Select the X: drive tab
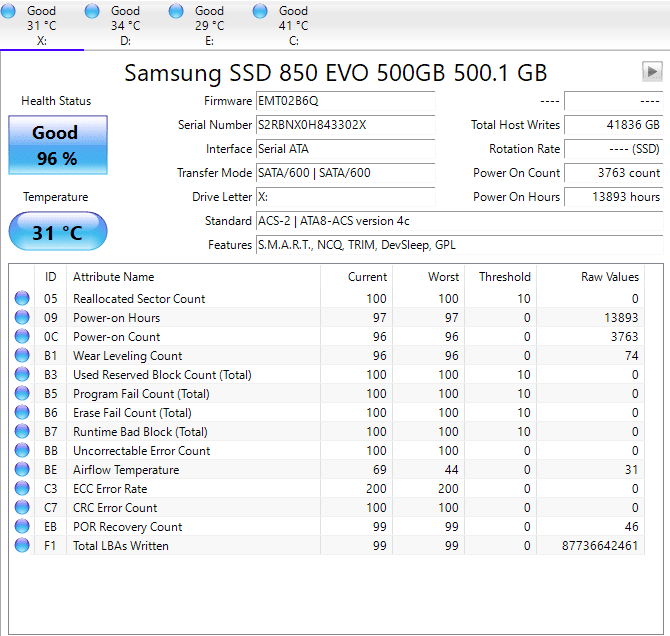The height and width of the screenshot is (636, 670). point(42,25)
